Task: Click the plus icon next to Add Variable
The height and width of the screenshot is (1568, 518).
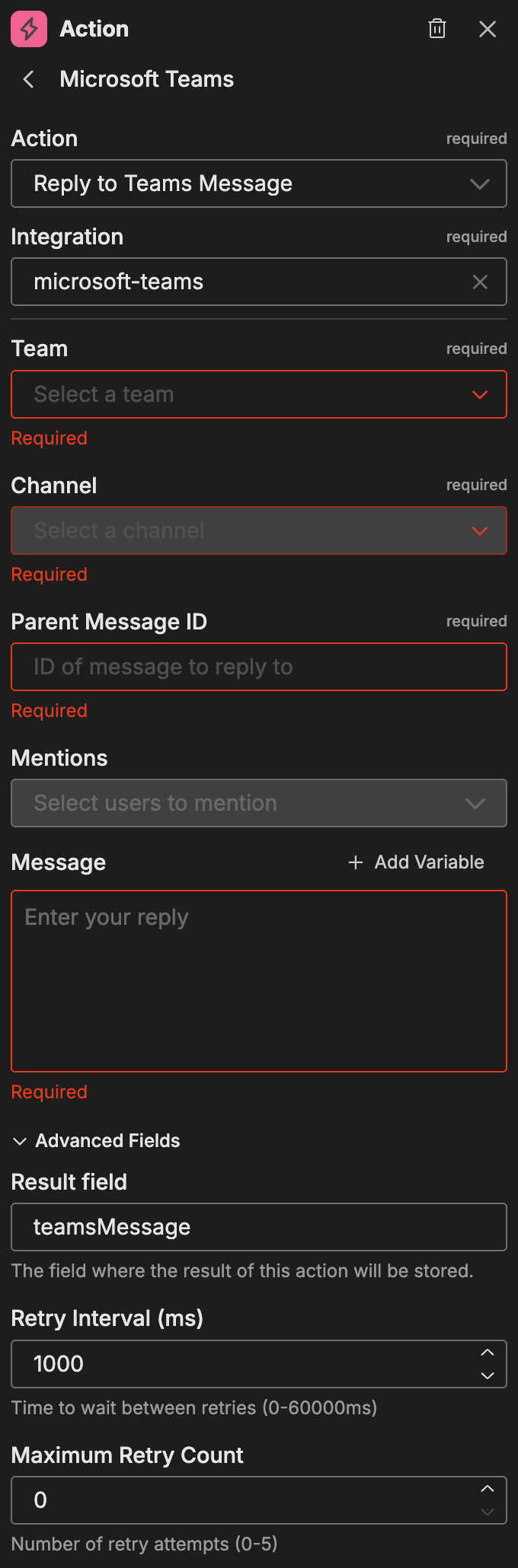Action: point(355,862)
